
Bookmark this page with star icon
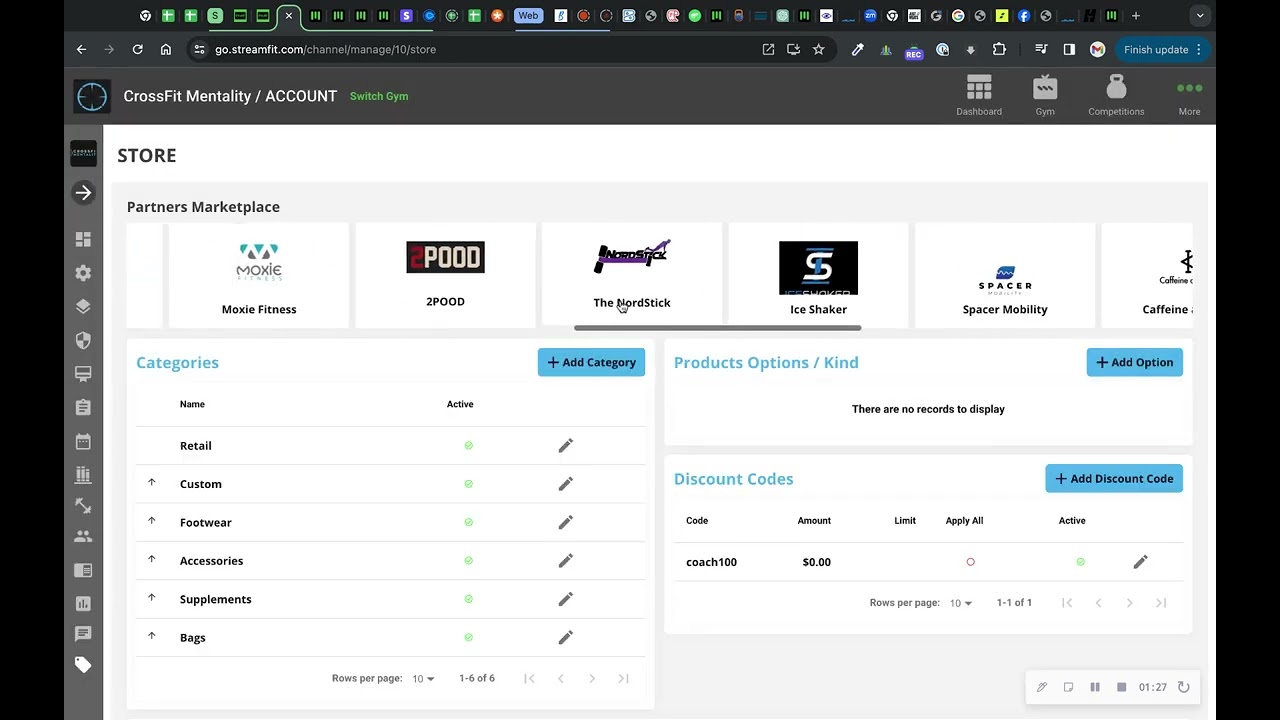(x=818, y=49)
